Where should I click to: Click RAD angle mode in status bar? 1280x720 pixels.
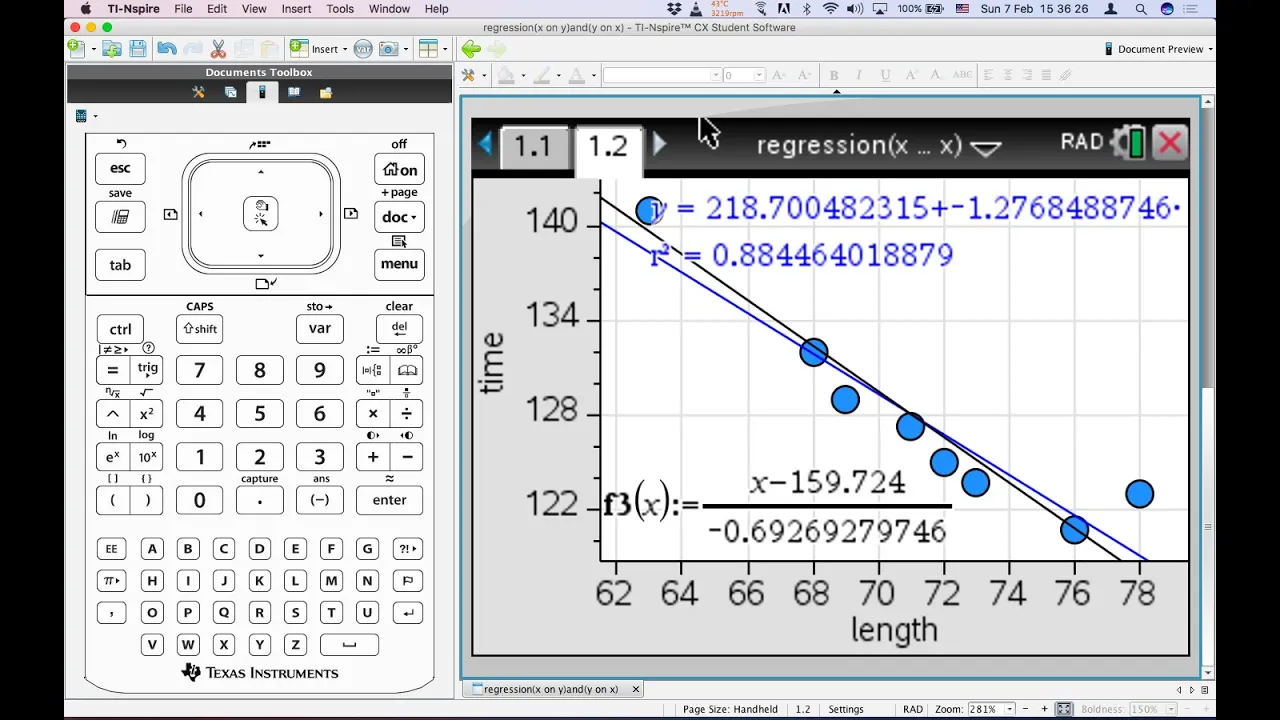[912, 709]
